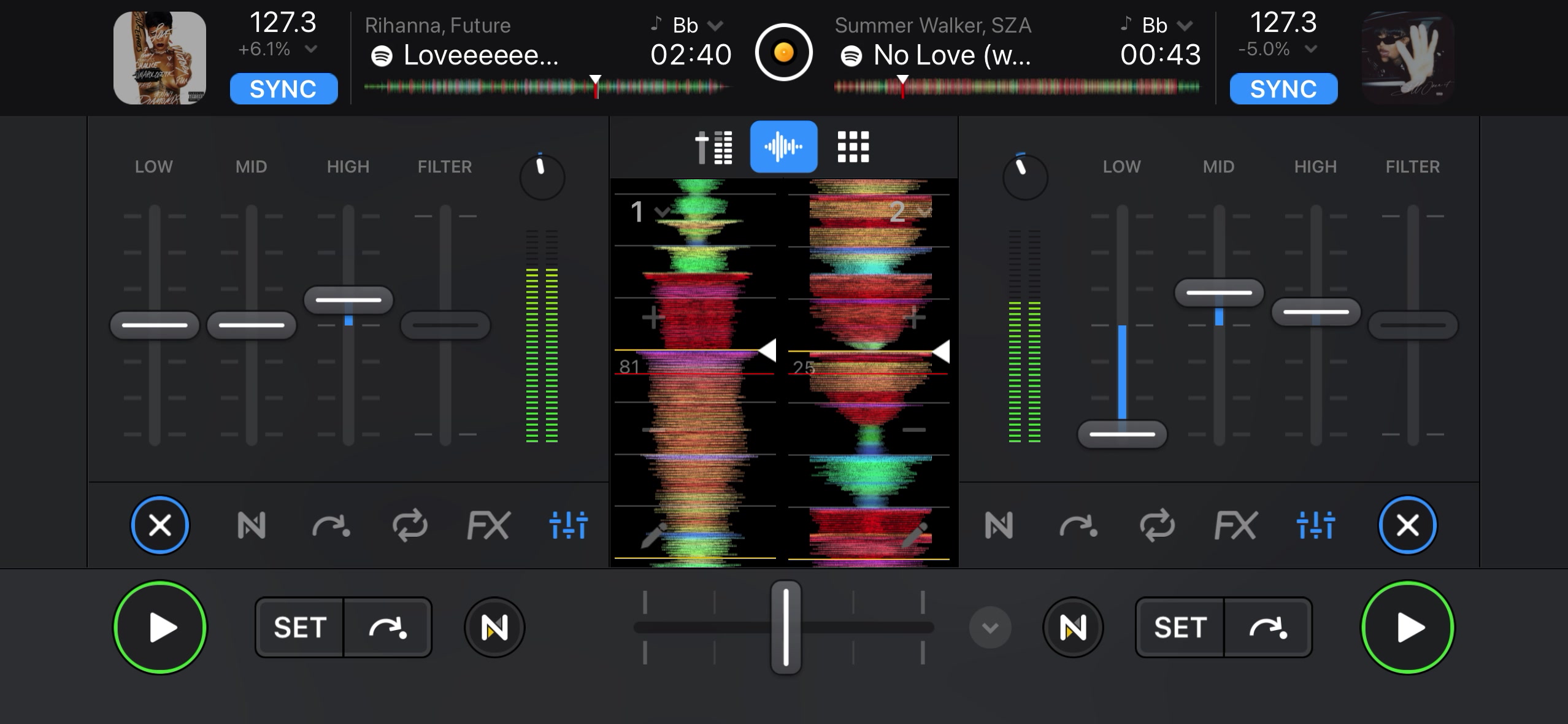Open FX panel on right deck
This screenshot has width=1568, height=724.
point(1236,526)
